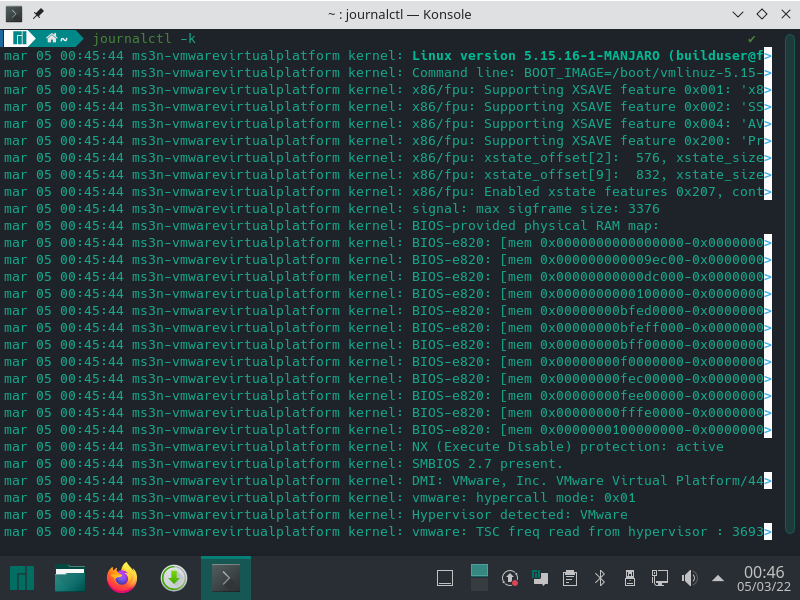
Task: Click 'BIOS-provided physical RAM map:' line
Action: click(x=332, y=226)
